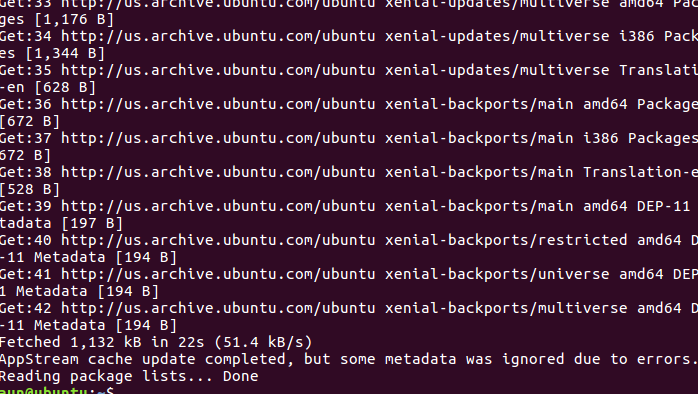
Task: Click the URL on the Get:41 line
Action: (x=218, y=274)
